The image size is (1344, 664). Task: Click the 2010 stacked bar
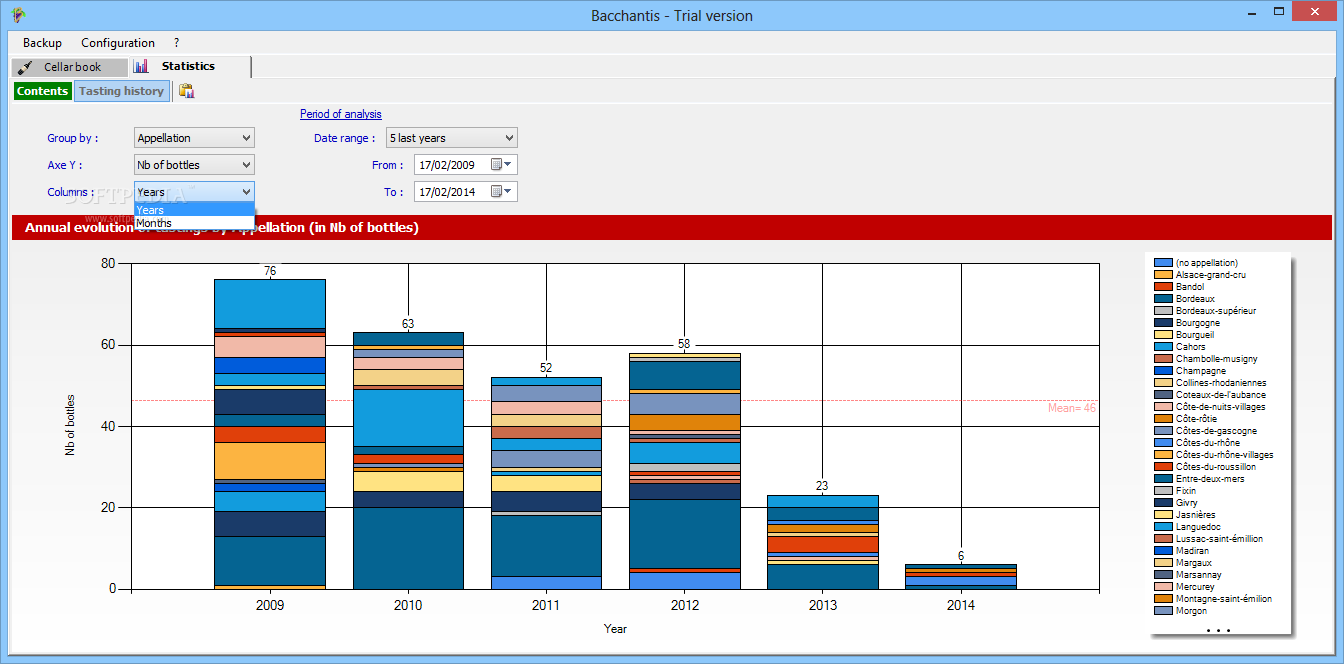[x=408, y=460]
